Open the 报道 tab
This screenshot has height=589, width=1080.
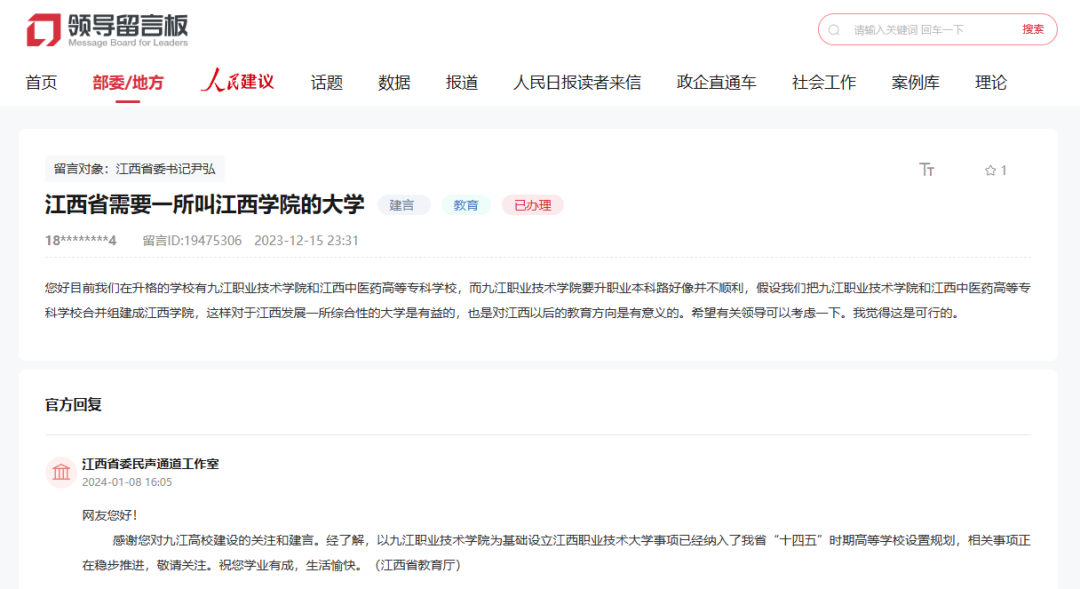pyautogui.click(x=460, y=82)
